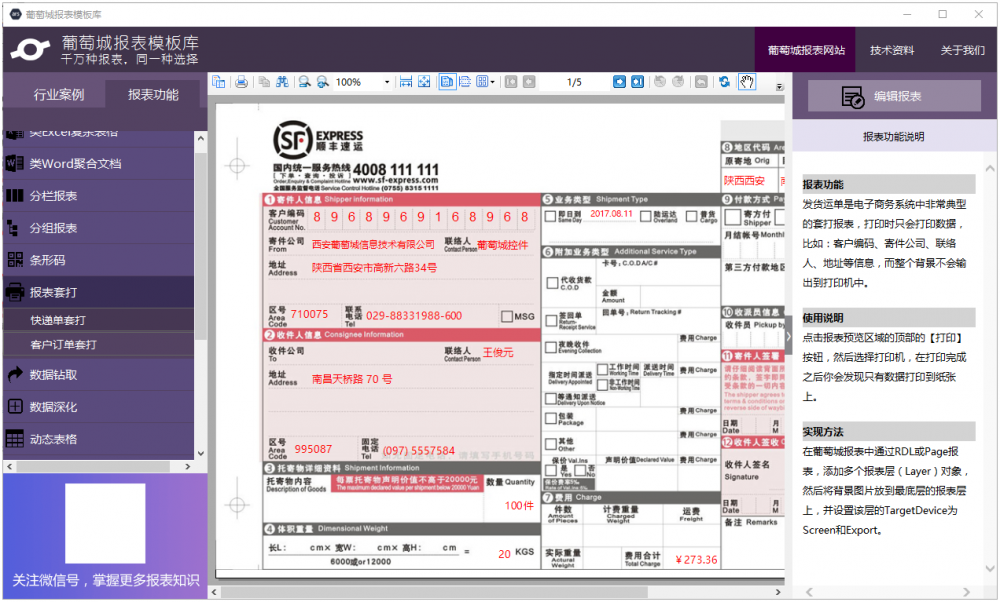Click the next page navigation arrow
1000x602 pixels.
tap(620, 82)
